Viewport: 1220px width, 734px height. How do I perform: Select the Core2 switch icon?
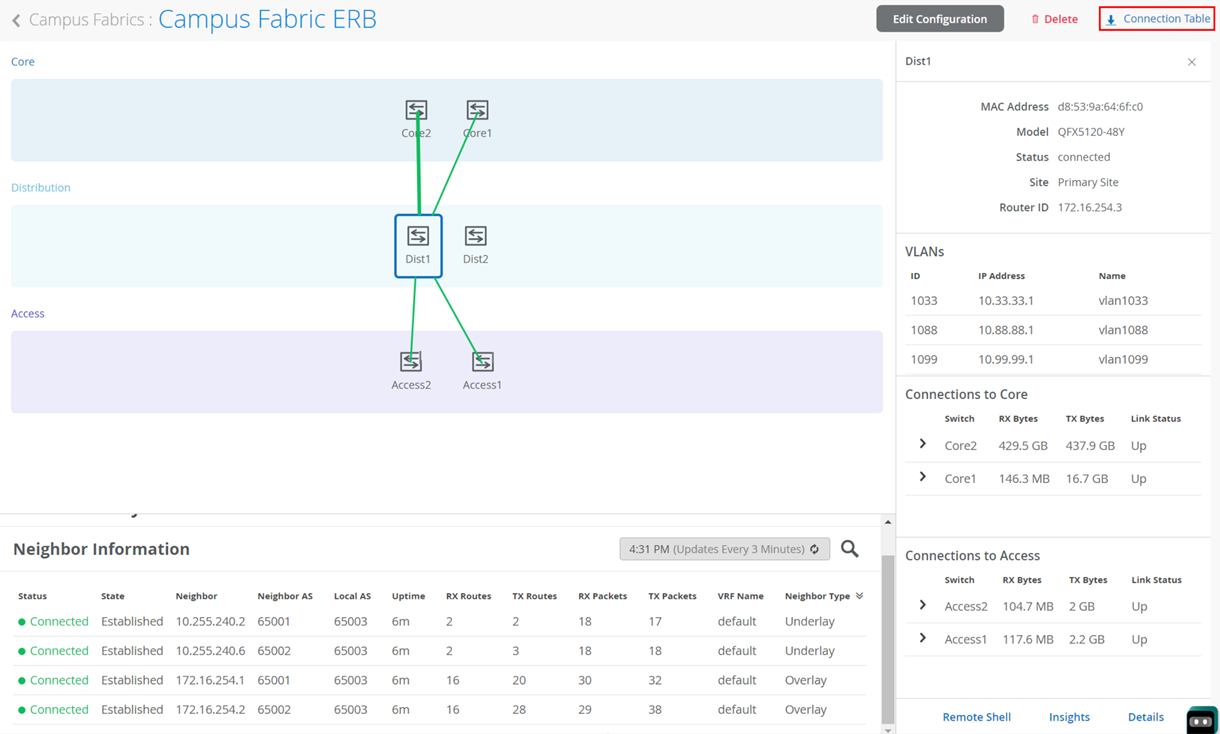click(x=416, y=110)
